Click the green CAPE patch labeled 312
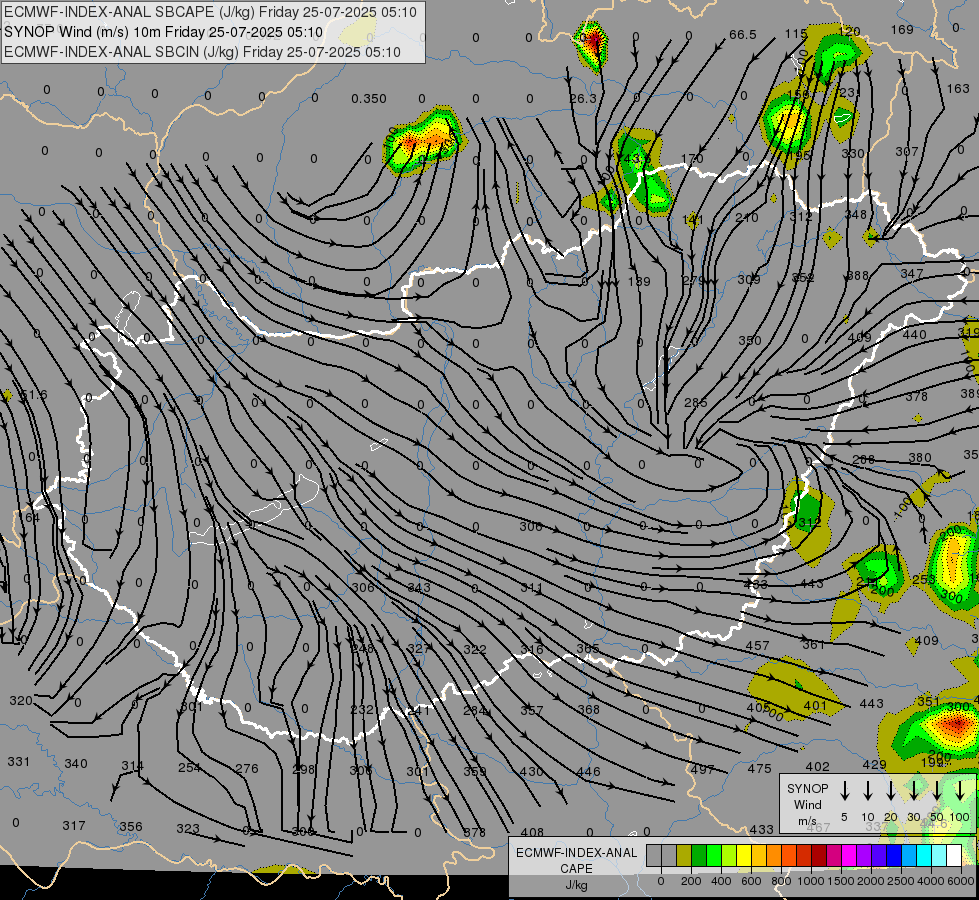This screenshot has height=900, width=979. (809, 513)
